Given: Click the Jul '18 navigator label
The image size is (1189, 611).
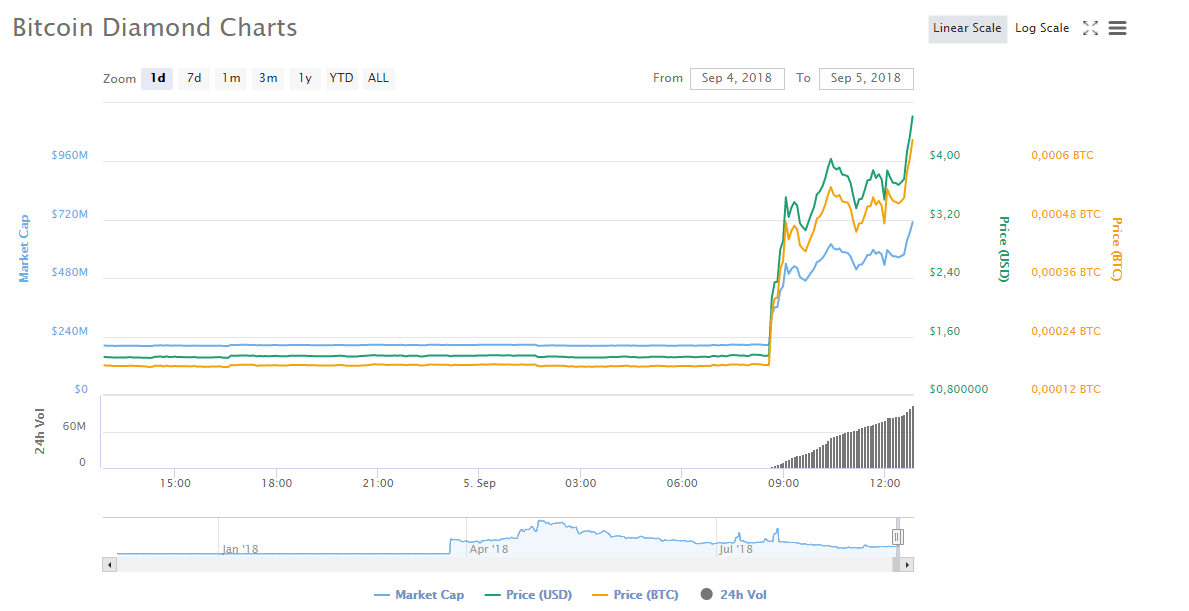Looking at the screenshot, I should point(736,549).
